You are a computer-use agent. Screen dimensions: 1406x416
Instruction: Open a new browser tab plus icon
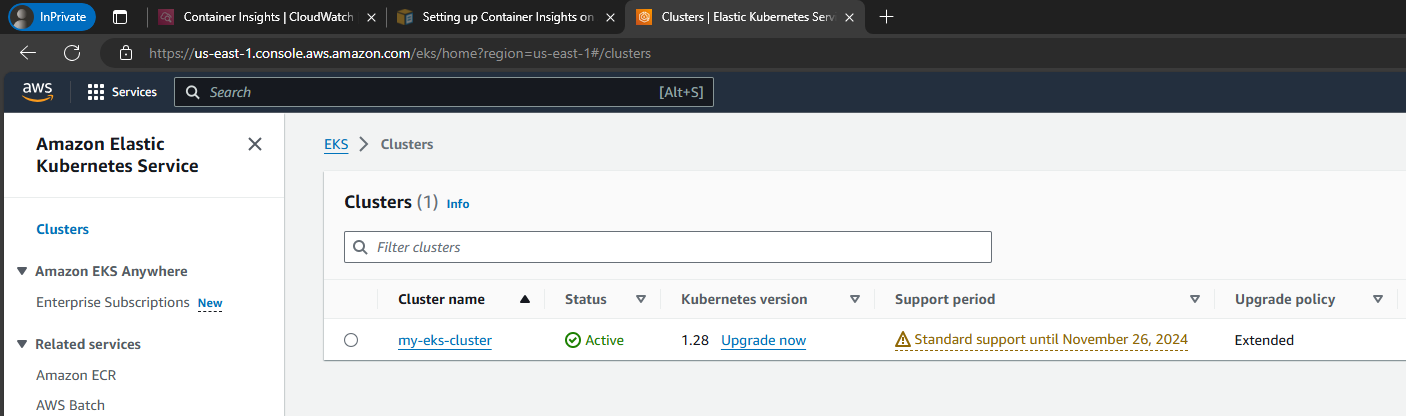pyautogui.click(x=885, y=17)
